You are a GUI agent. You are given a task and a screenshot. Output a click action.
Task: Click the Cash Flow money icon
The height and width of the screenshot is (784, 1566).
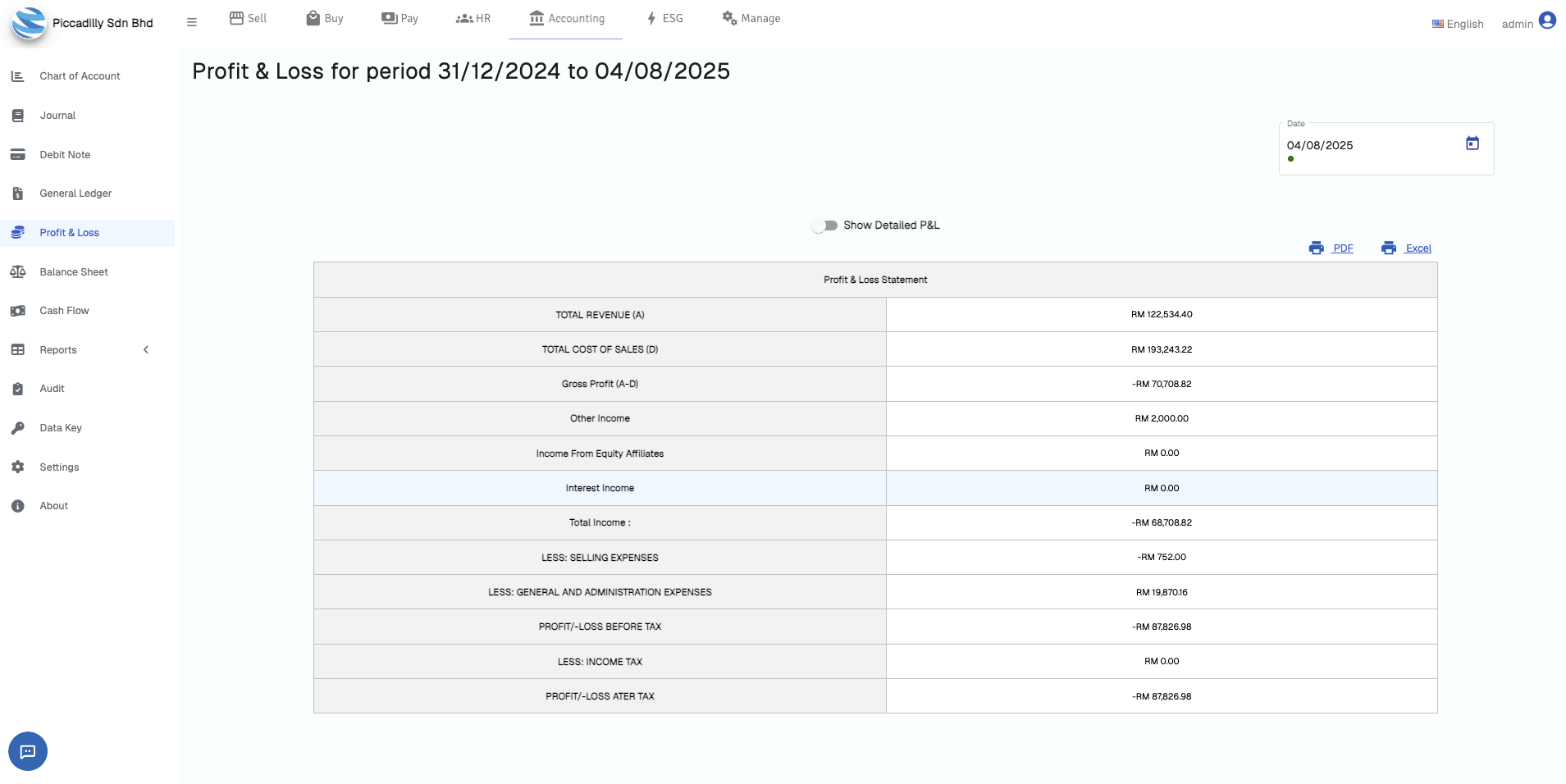pos(17,311)
